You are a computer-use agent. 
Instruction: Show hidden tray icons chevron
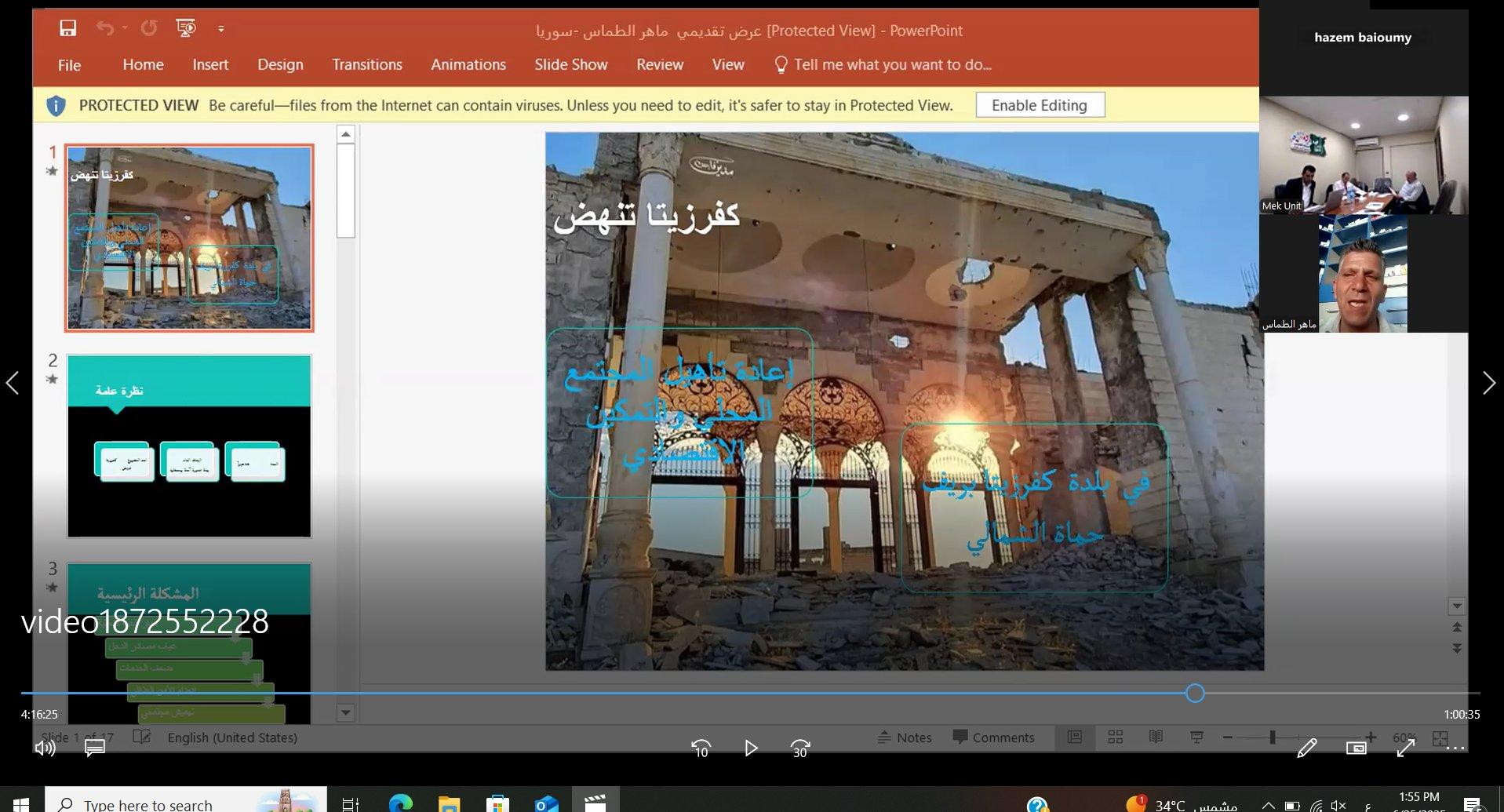[x=1269, y=806]
